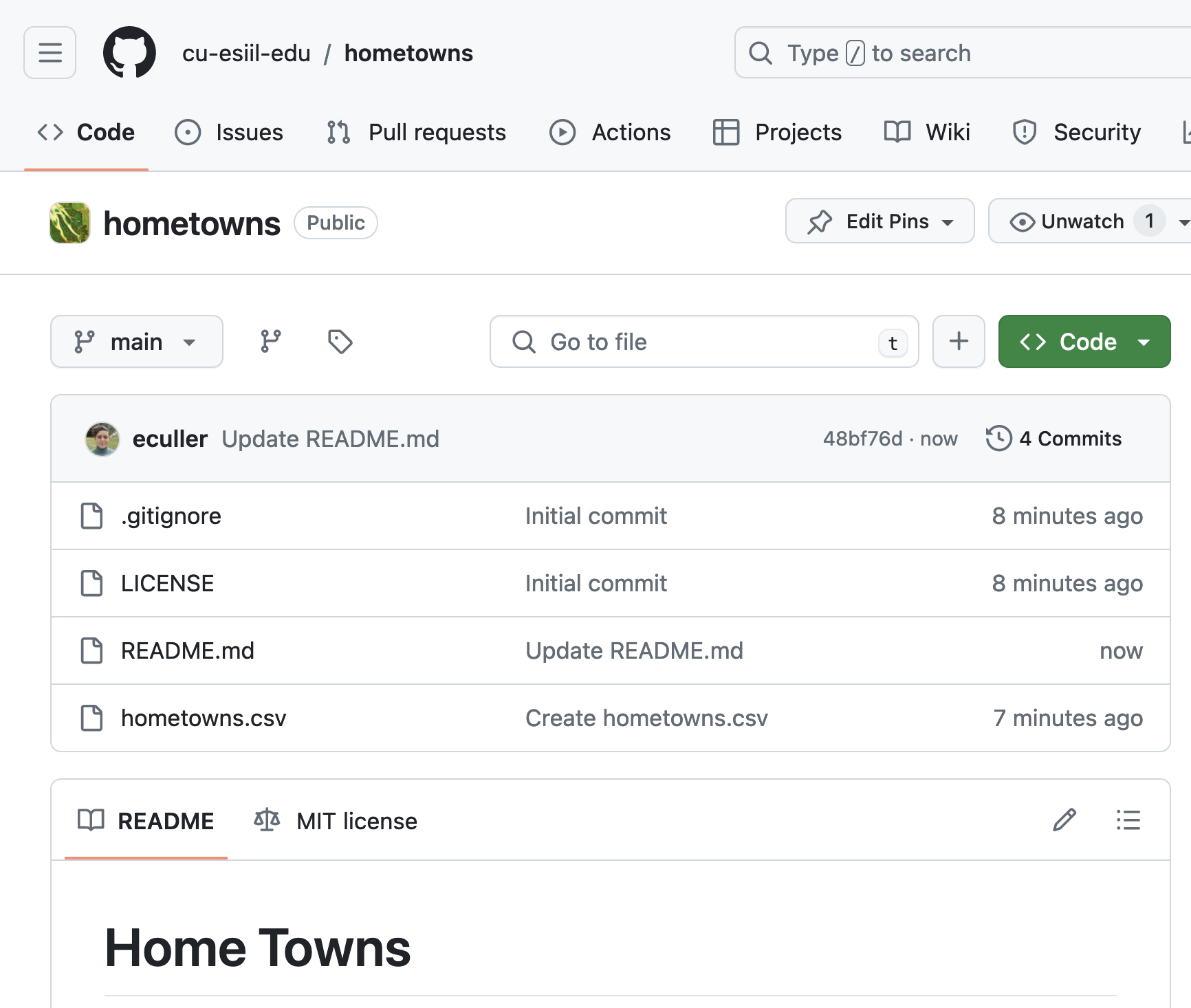Screen dimensions: 1191x1008
Task: Click the Public visibility badge
Action: tap(336, 223)
